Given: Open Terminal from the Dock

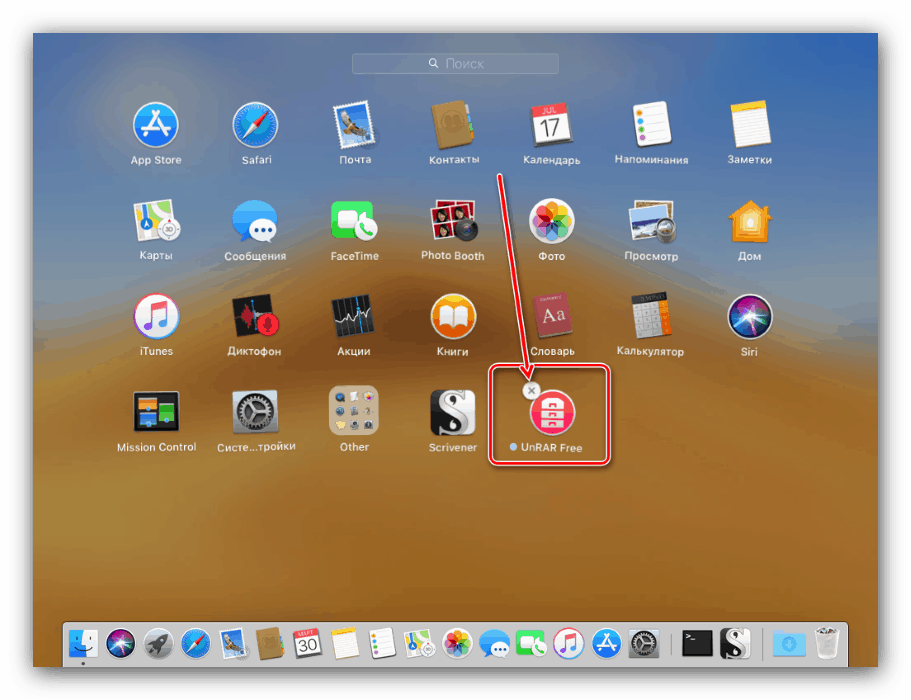Looking at the screenshot, I should (697, 643).
